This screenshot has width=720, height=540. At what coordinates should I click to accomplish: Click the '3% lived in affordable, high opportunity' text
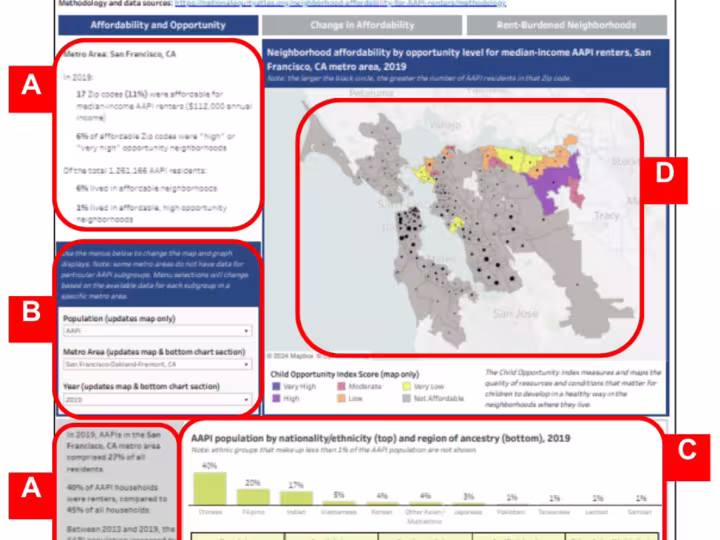(152, 214)
